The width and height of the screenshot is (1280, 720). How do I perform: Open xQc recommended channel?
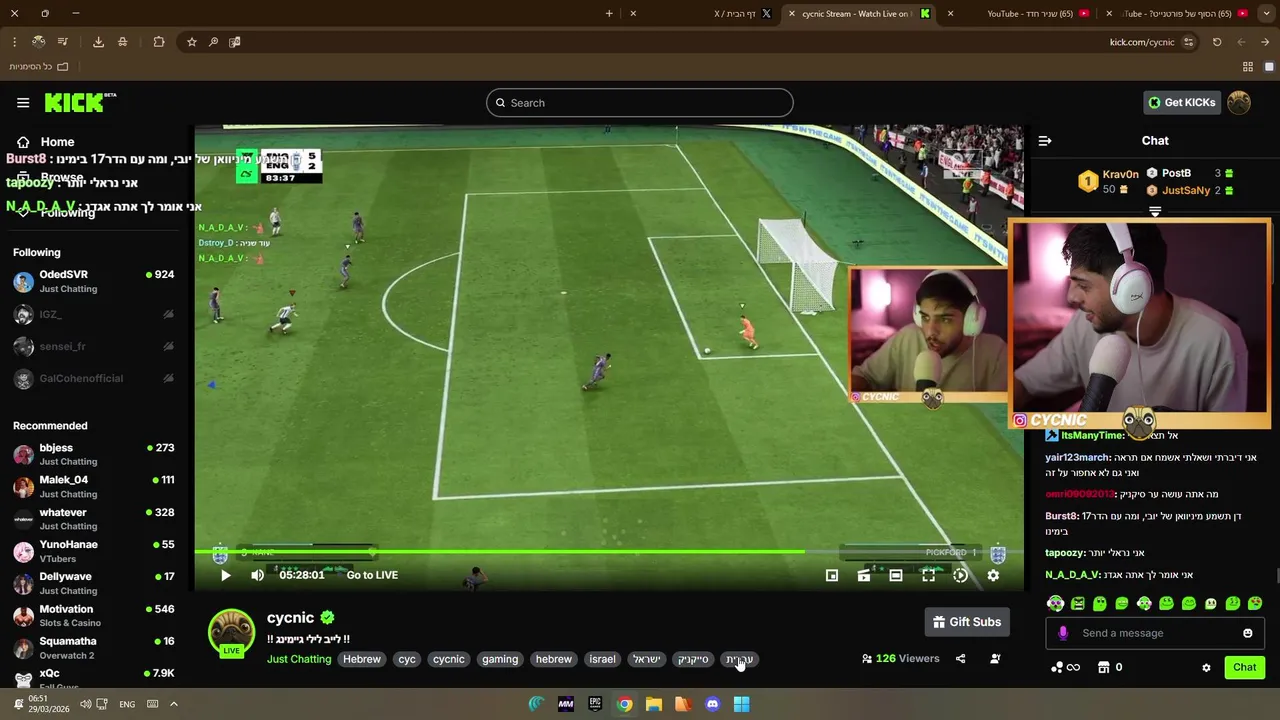(x=94, y=677)
